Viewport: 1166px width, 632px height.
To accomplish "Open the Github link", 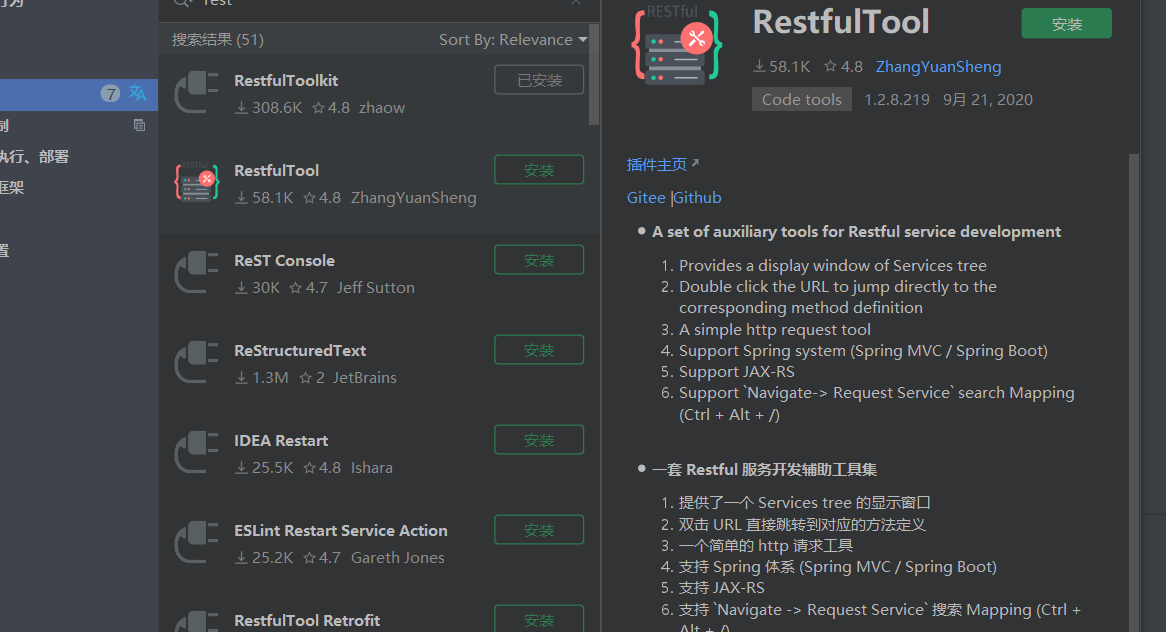I will coord(698,198).
